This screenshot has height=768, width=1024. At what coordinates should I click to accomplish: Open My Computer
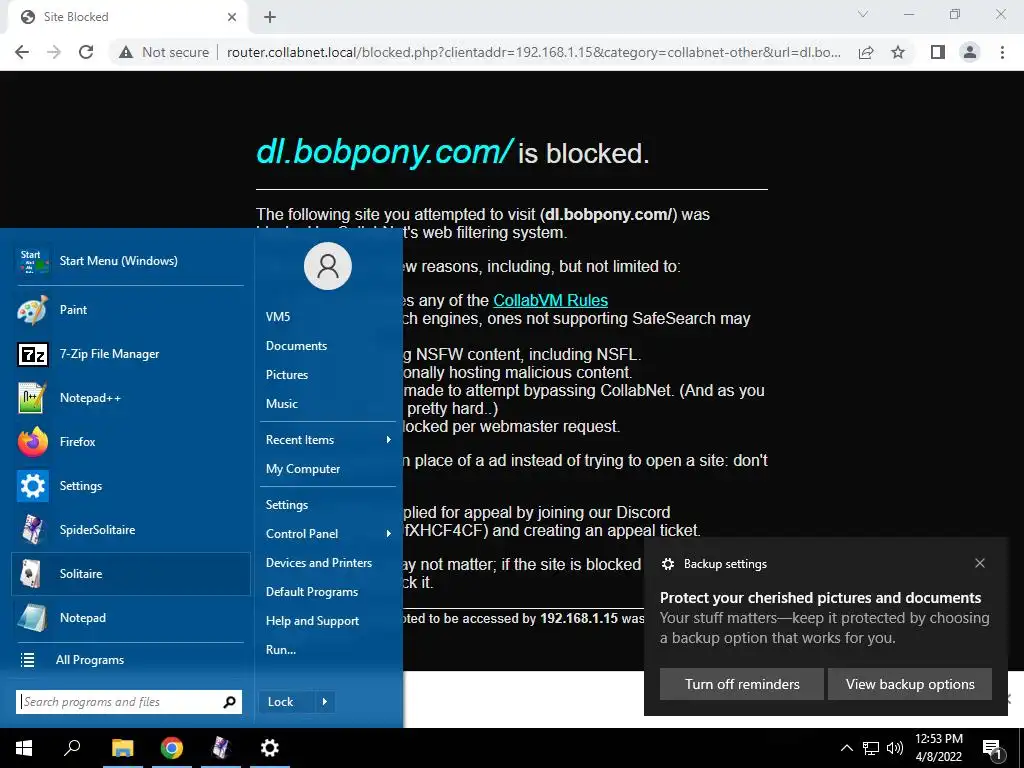click(328, 469)
